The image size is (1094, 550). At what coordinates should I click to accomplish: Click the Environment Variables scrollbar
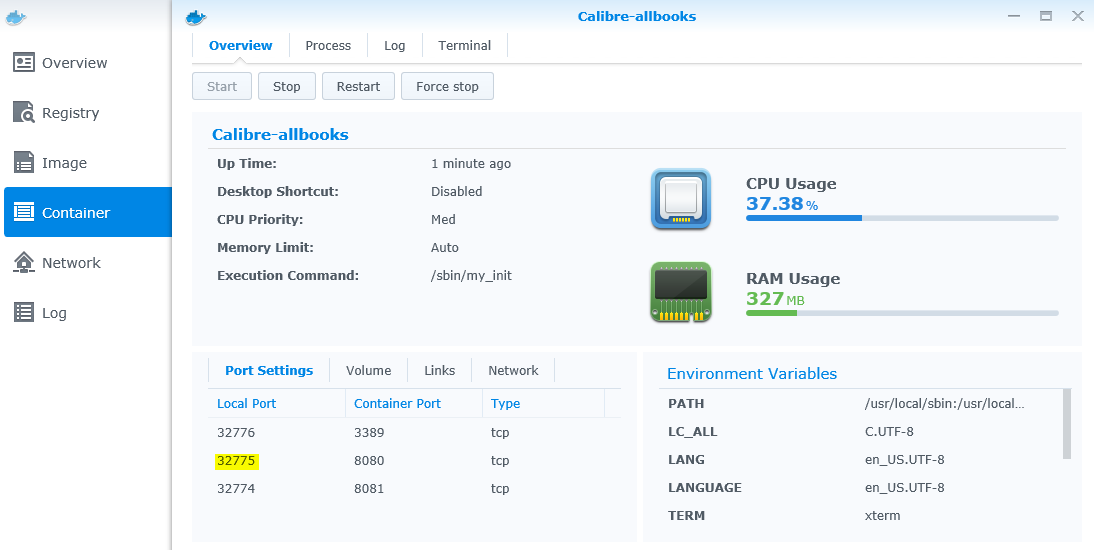tap(1066, 424)
